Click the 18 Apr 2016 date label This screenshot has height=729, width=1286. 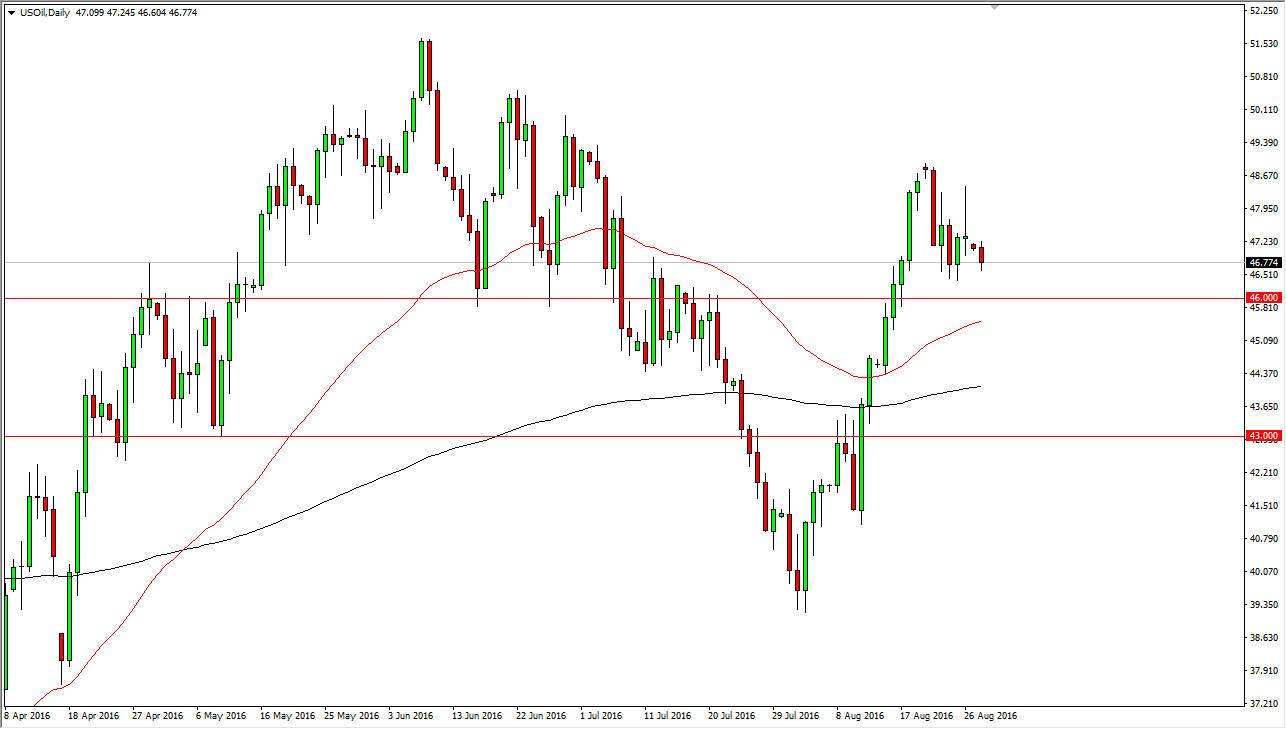point(93,716)
